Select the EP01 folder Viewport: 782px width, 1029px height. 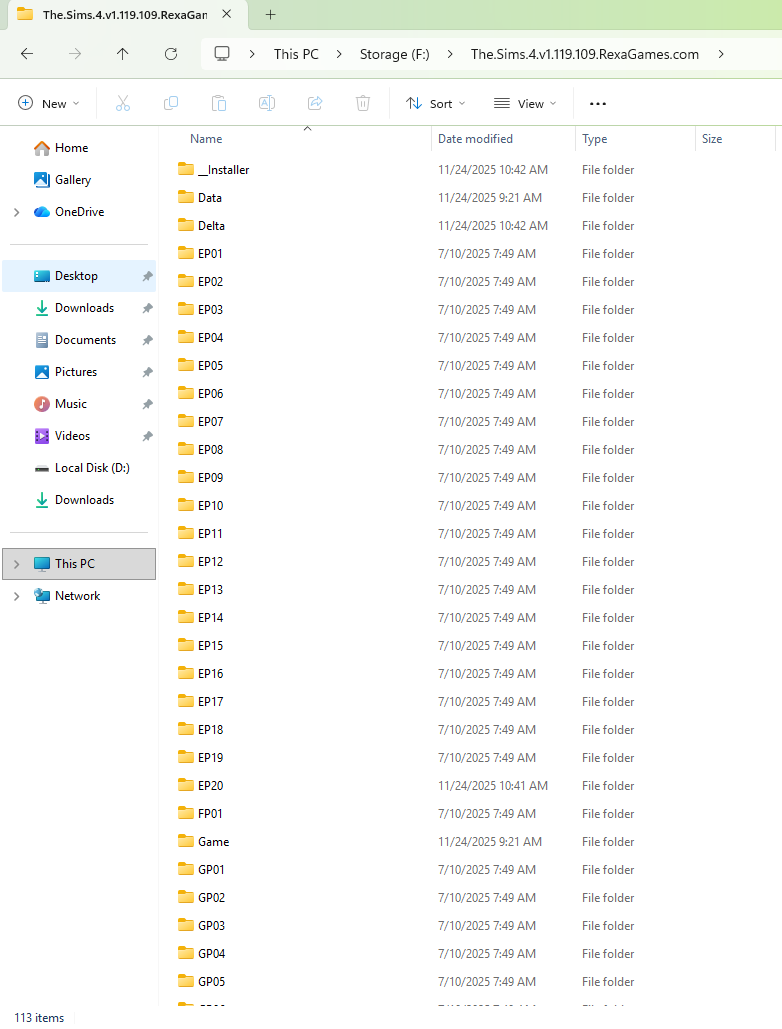click(x=210, y=253)
